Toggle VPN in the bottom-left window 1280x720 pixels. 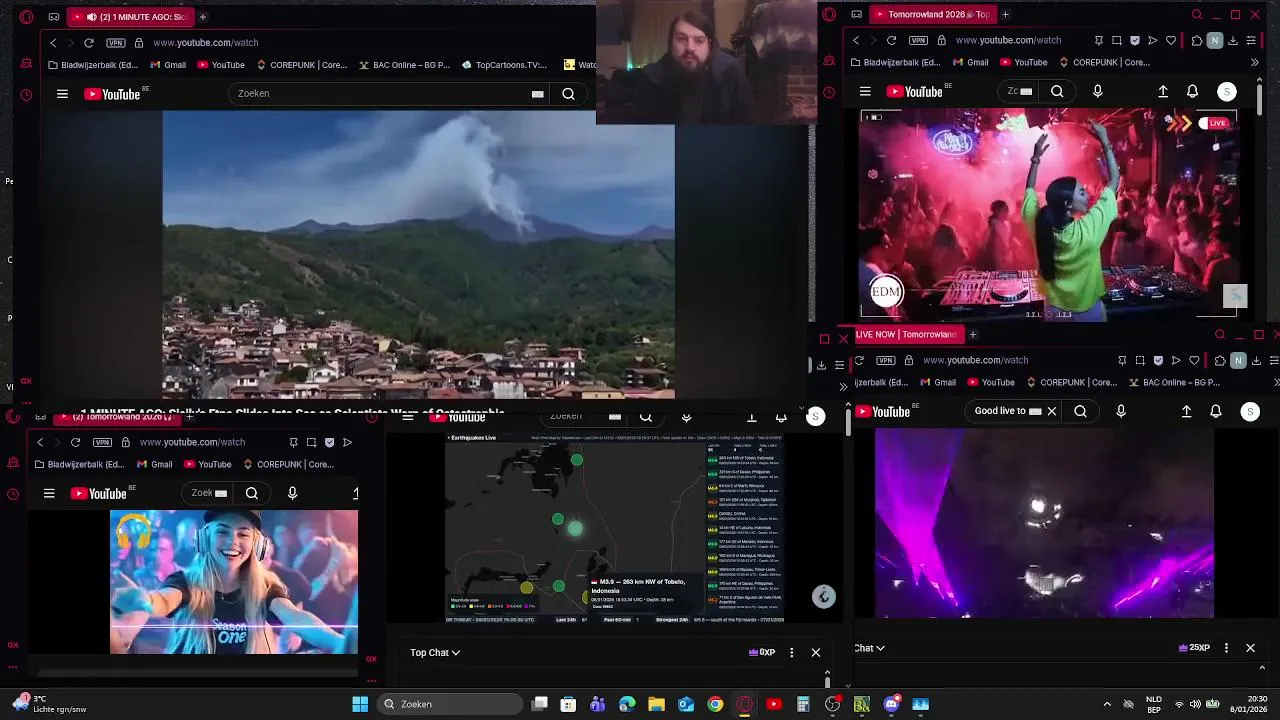(x=102, y=442)
